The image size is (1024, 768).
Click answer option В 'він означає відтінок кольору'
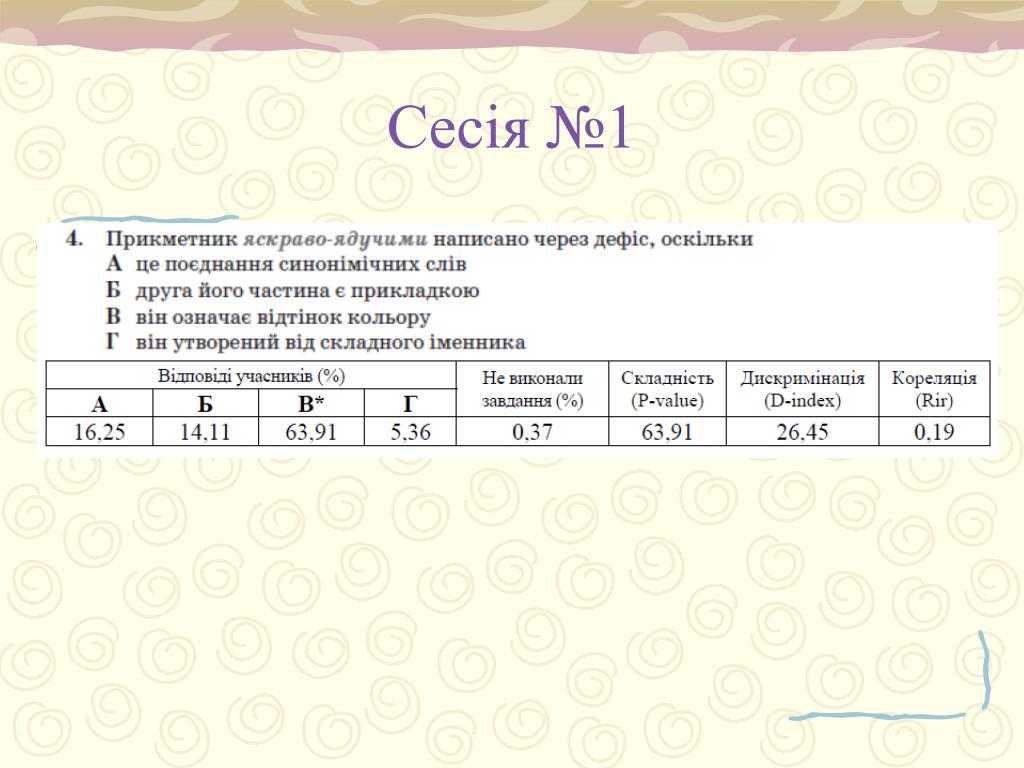coord(268,317)
